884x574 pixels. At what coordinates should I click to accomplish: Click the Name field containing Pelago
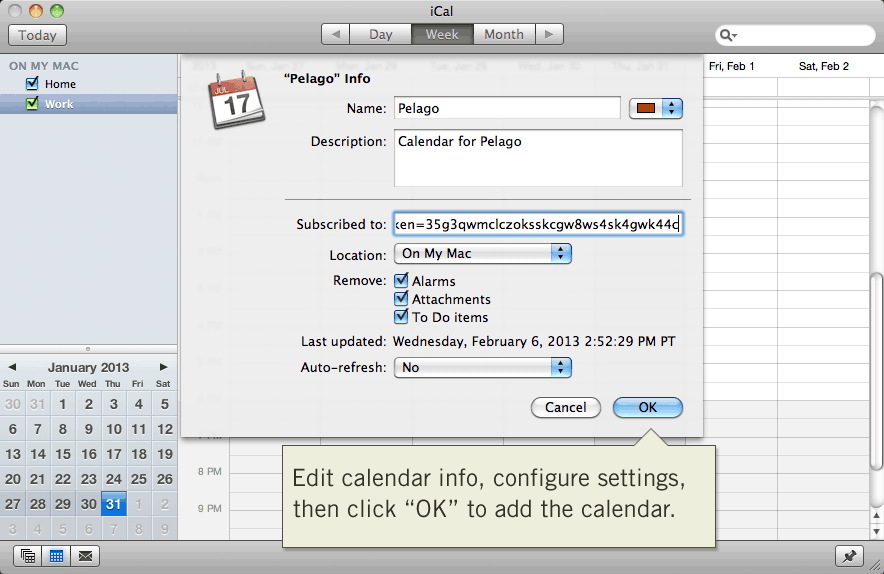(x=507, y=108)
